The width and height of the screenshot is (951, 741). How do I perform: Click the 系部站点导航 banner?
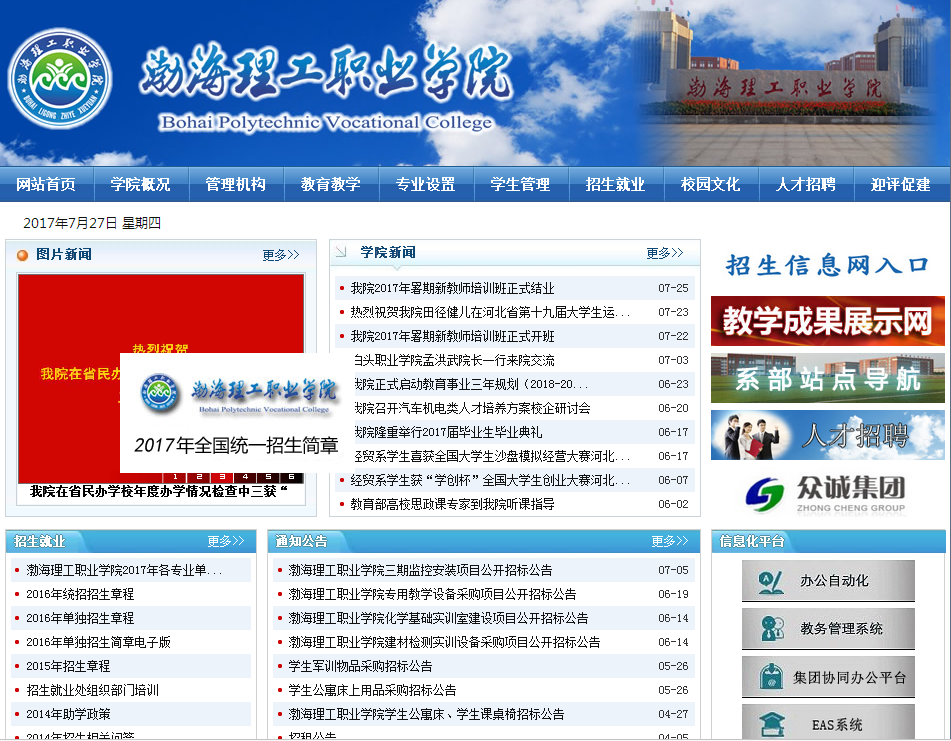[x=827, y=378]
